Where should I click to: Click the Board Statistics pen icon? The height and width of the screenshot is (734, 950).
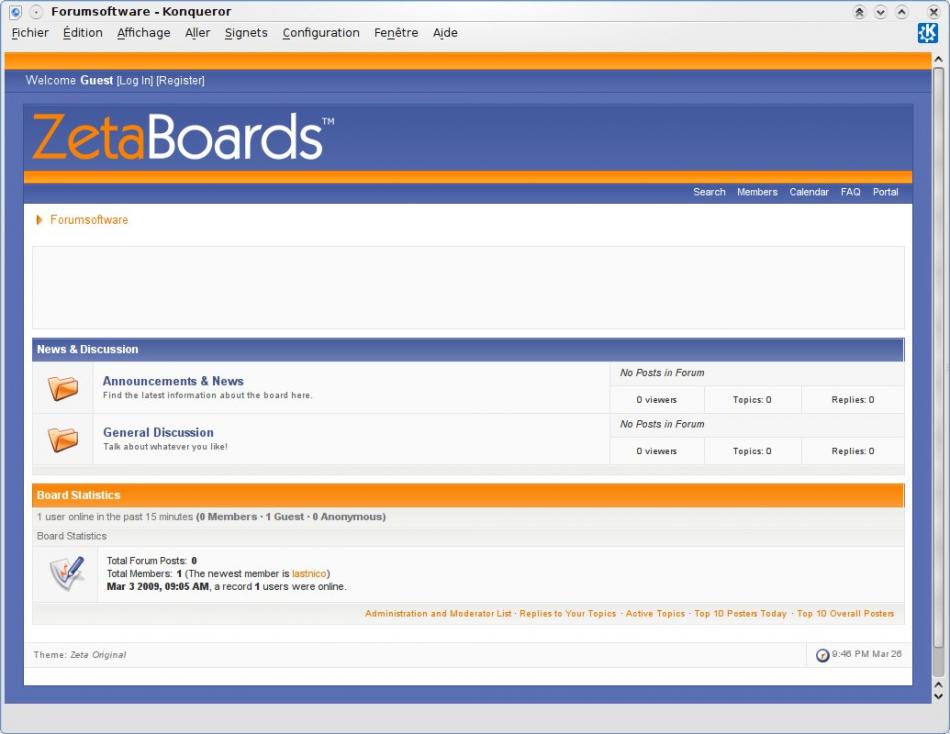click(66, 573)
